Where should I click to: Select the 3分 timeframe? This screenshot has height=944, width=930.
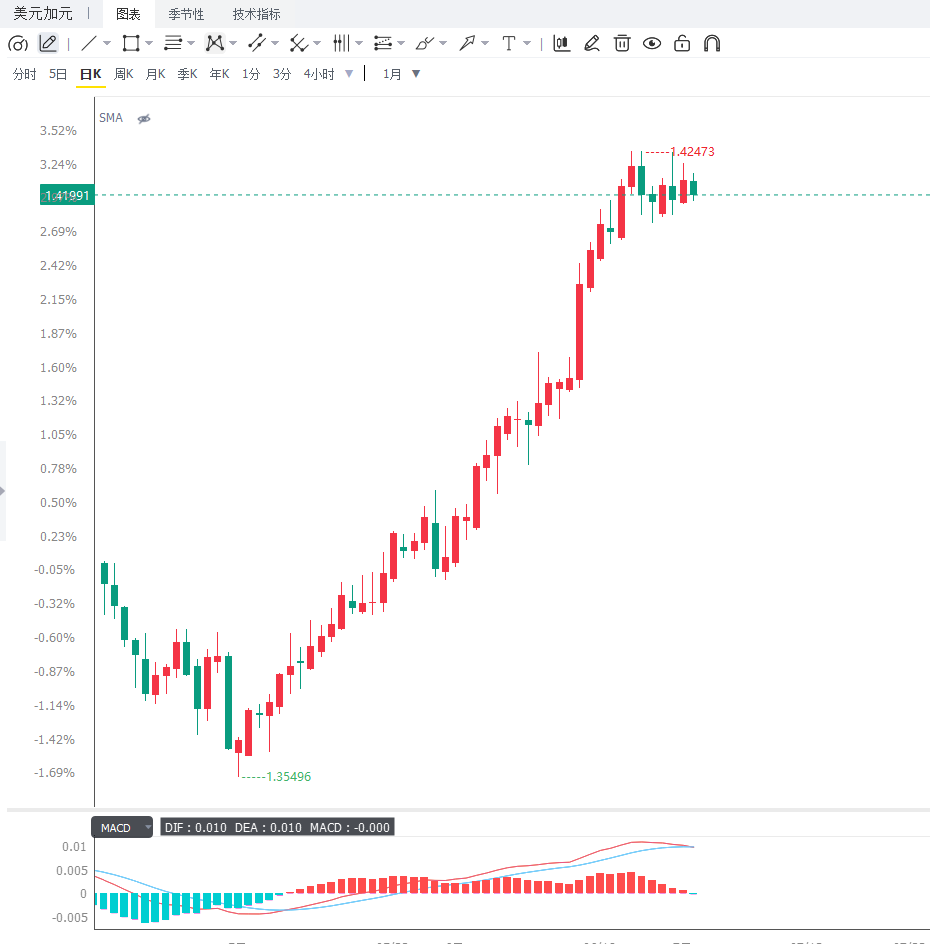(x=282, y=74)
